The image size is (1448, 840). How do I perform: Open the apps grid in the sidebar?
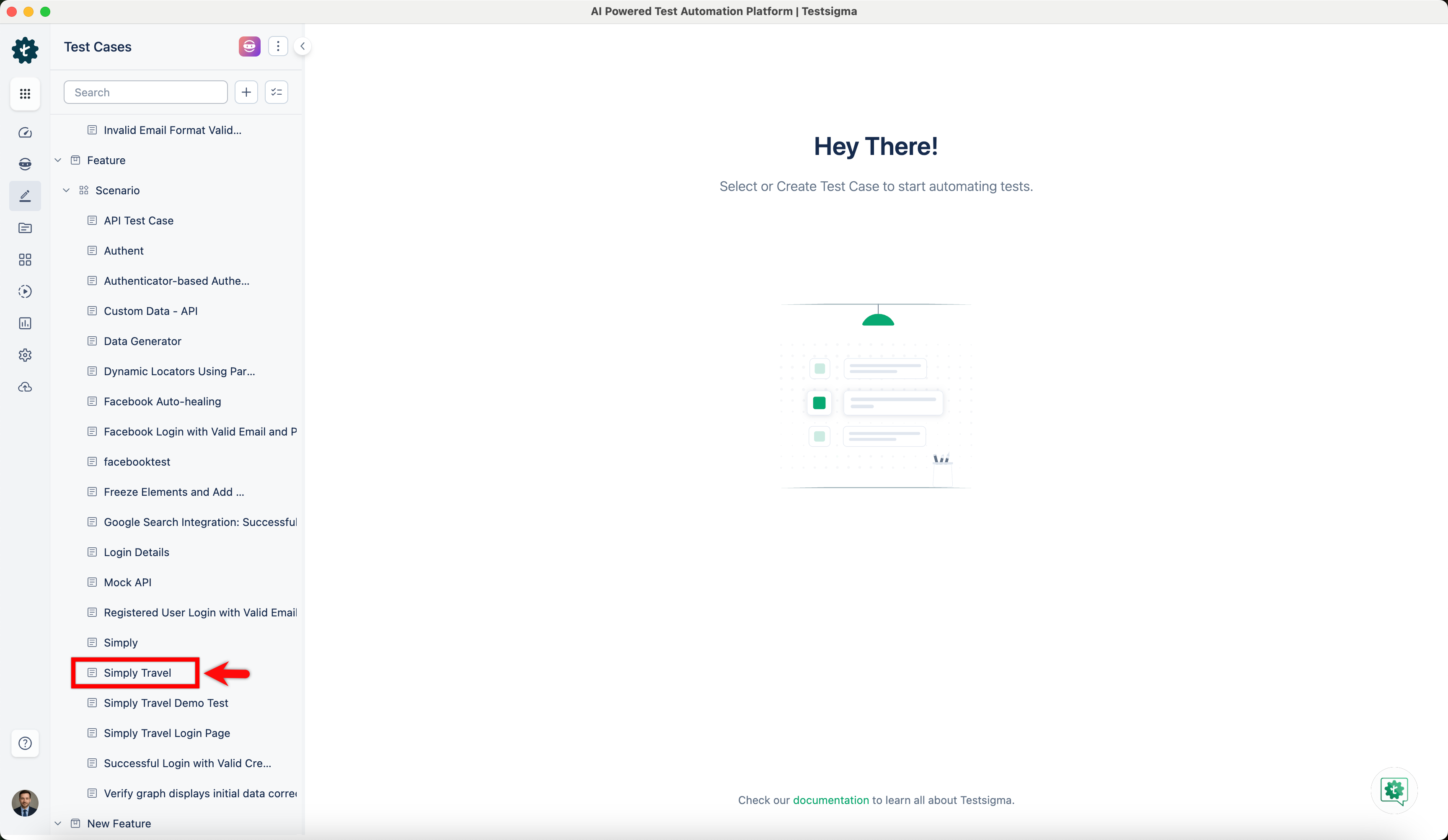pyautogui.click(x=25, y=93)
